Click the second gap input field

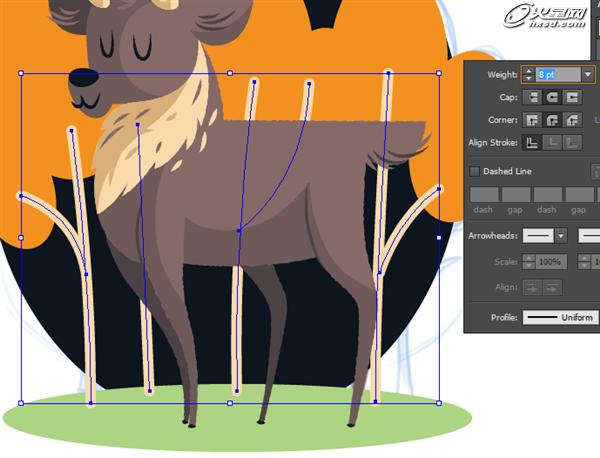coord(580,195)
